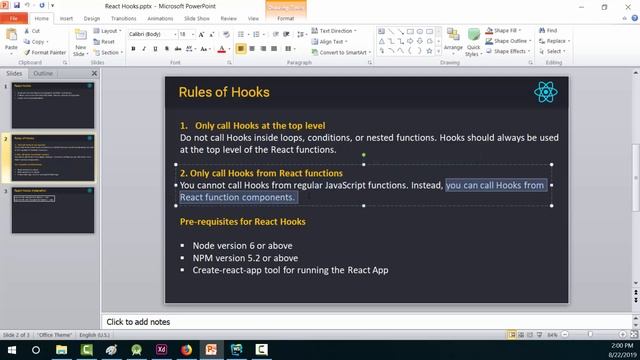Open the font size 18 dropdown
The width and height of the screenshot is (640, 360).
tap(193, 34)
